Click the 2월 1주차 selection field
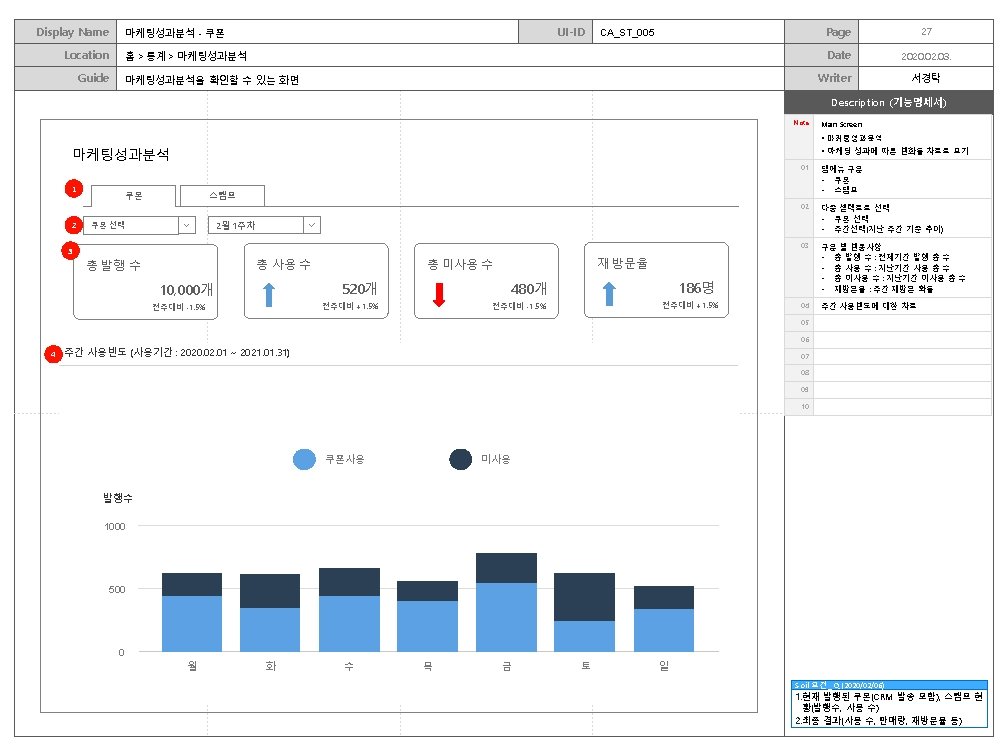Screen dimensions: 1008x756 point(264,225)
